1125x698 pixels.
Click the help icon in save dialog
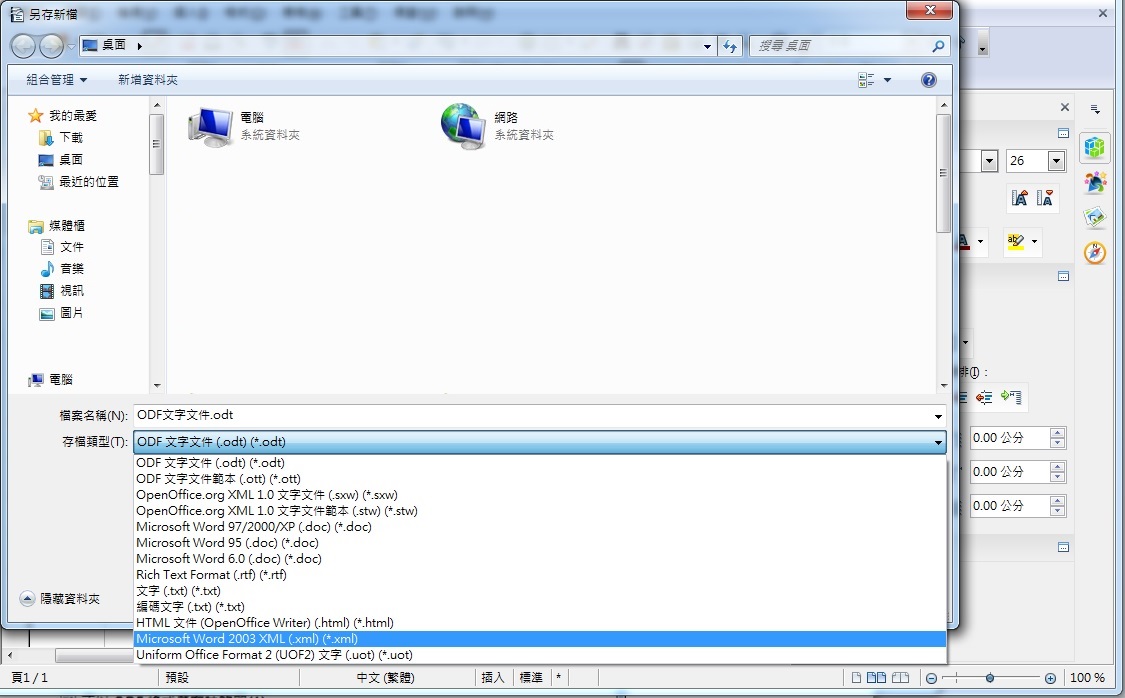[x=928, y=80]
